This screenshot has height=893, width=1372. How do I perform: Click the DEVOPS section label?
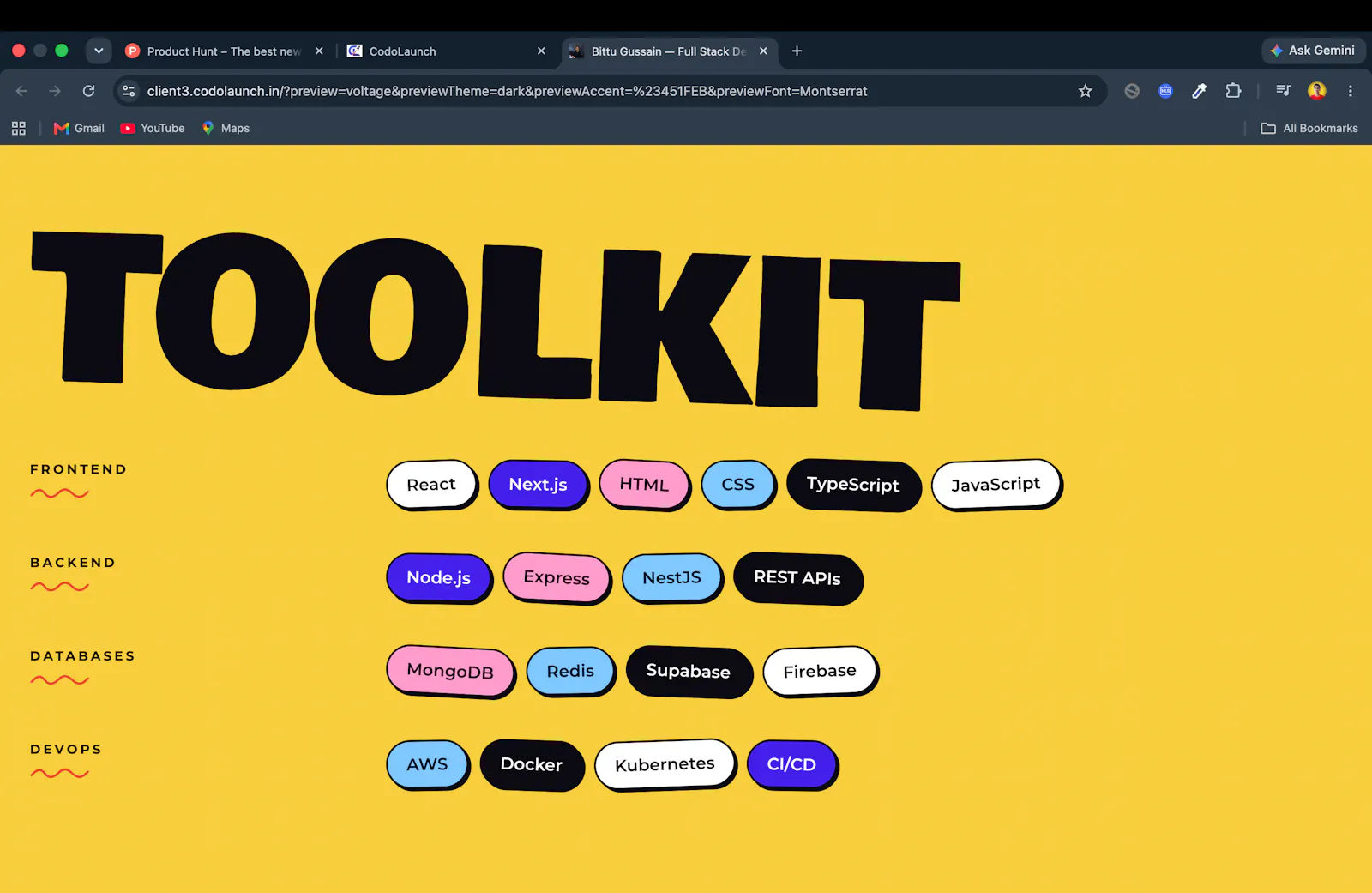[x=66, y=749]
